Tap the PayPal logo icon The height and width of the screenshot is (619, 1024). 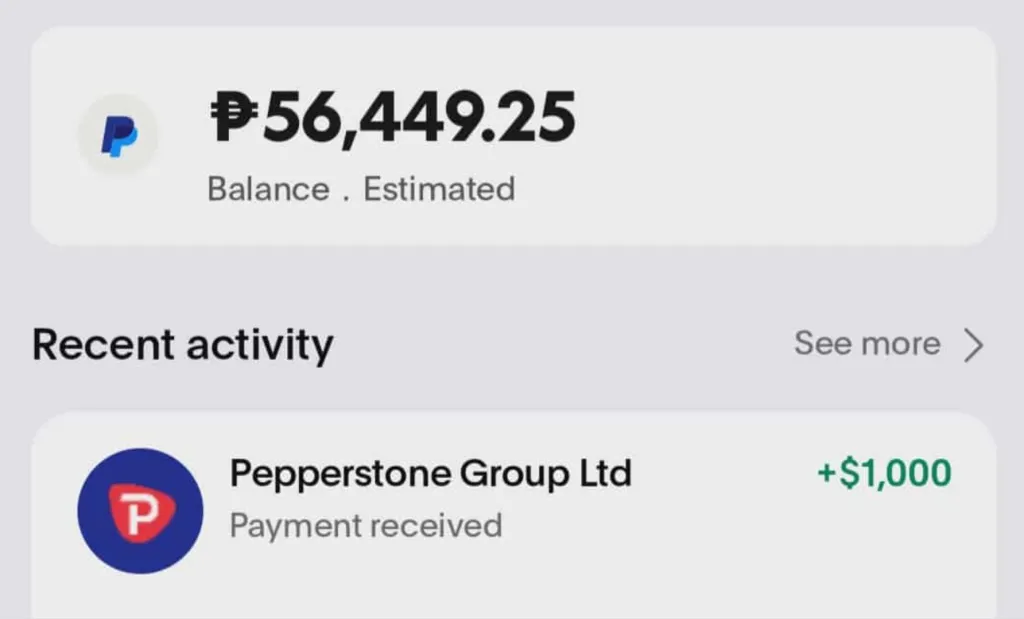(119, 136)
